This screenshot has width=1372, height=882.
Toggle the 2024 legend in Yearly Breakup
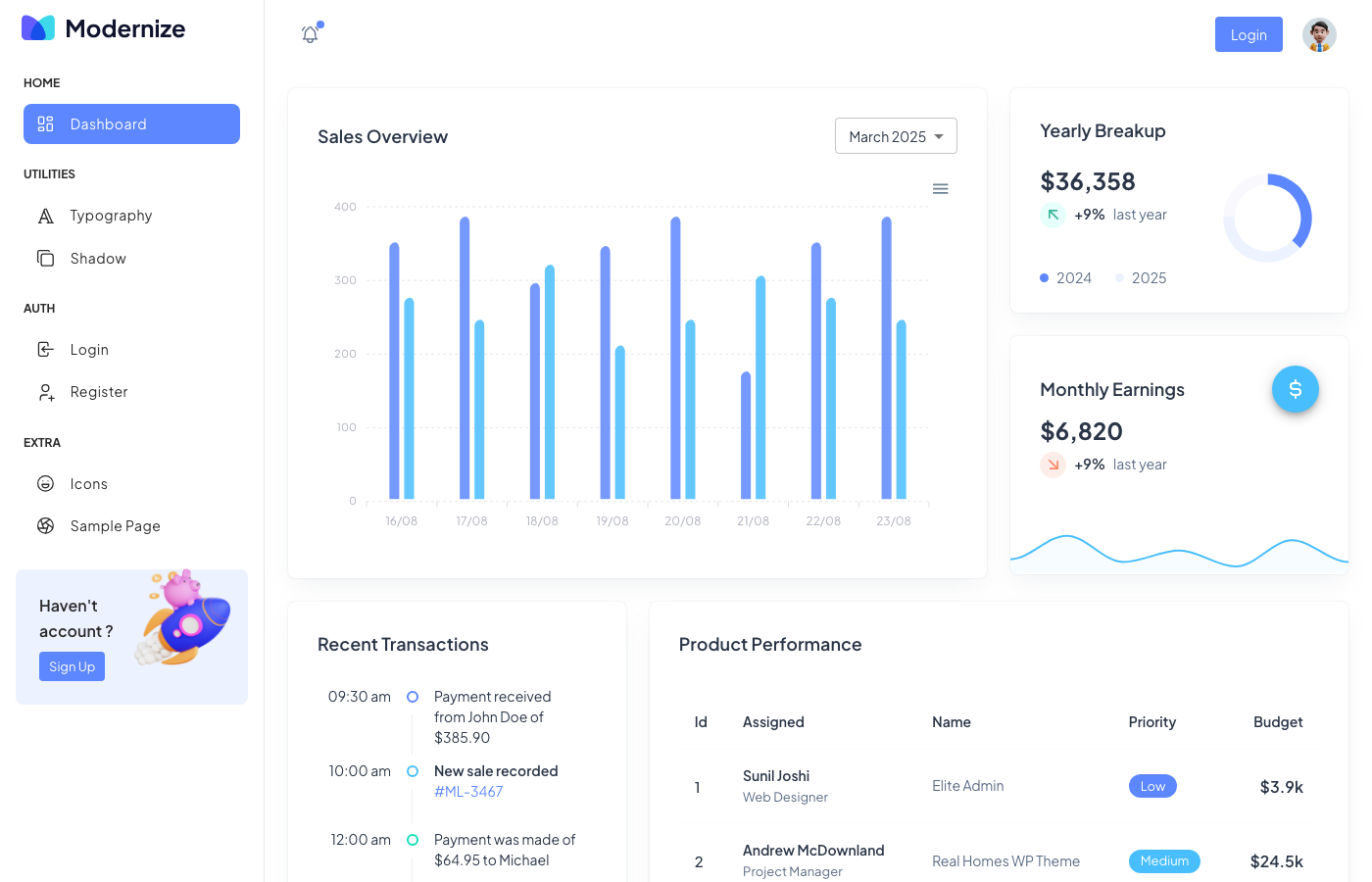(x=1066, y=277)
